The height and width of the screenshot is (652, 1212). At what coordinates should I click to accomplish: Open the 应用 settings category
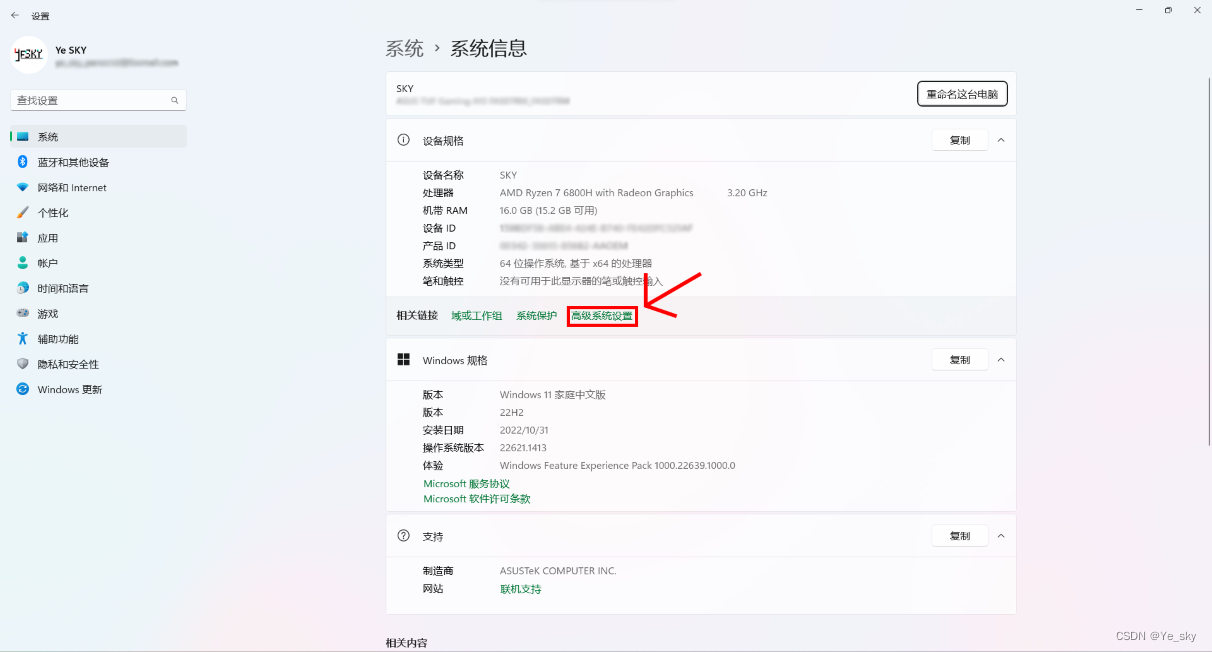pos(98,238)
